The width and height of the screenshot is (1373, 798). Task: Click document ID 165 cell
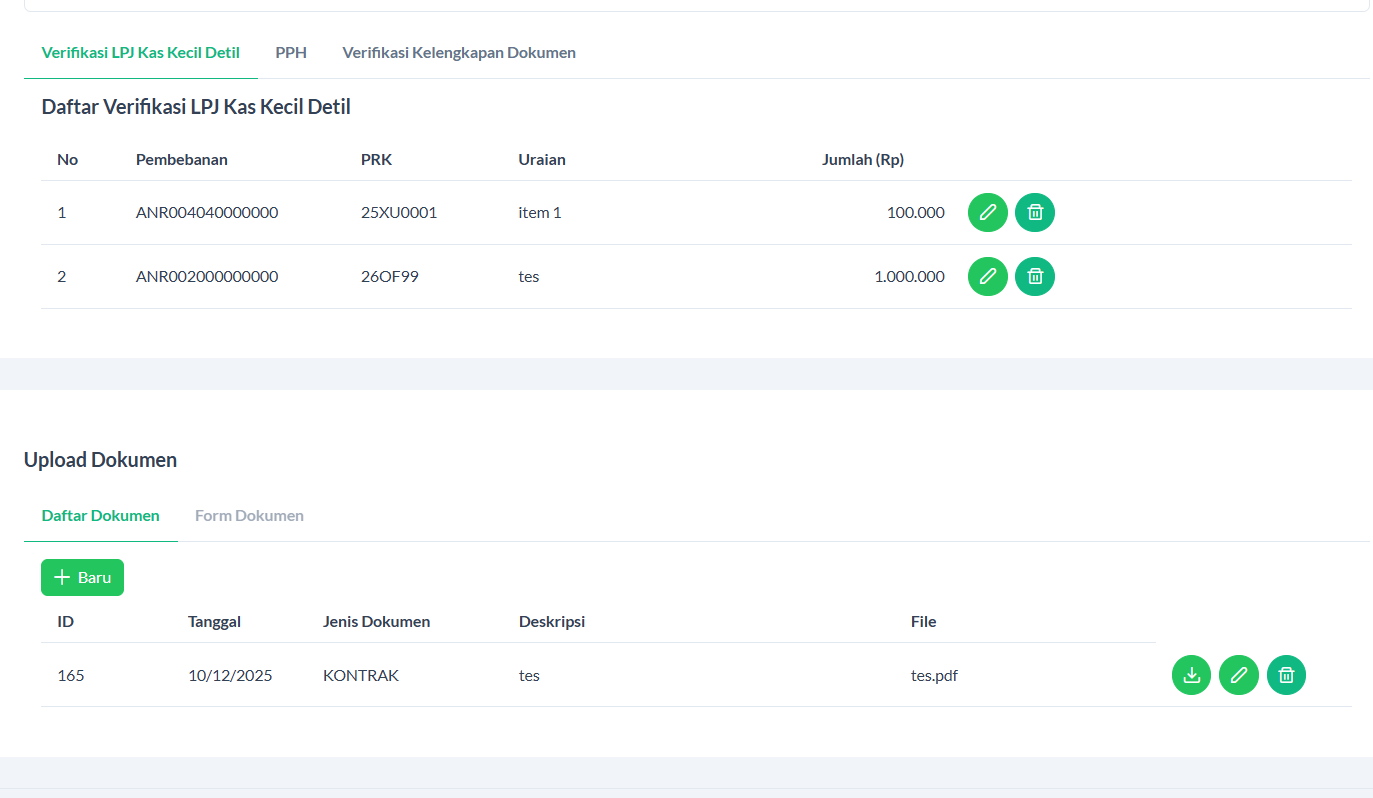pyautogui.click(x=71, y=675)
